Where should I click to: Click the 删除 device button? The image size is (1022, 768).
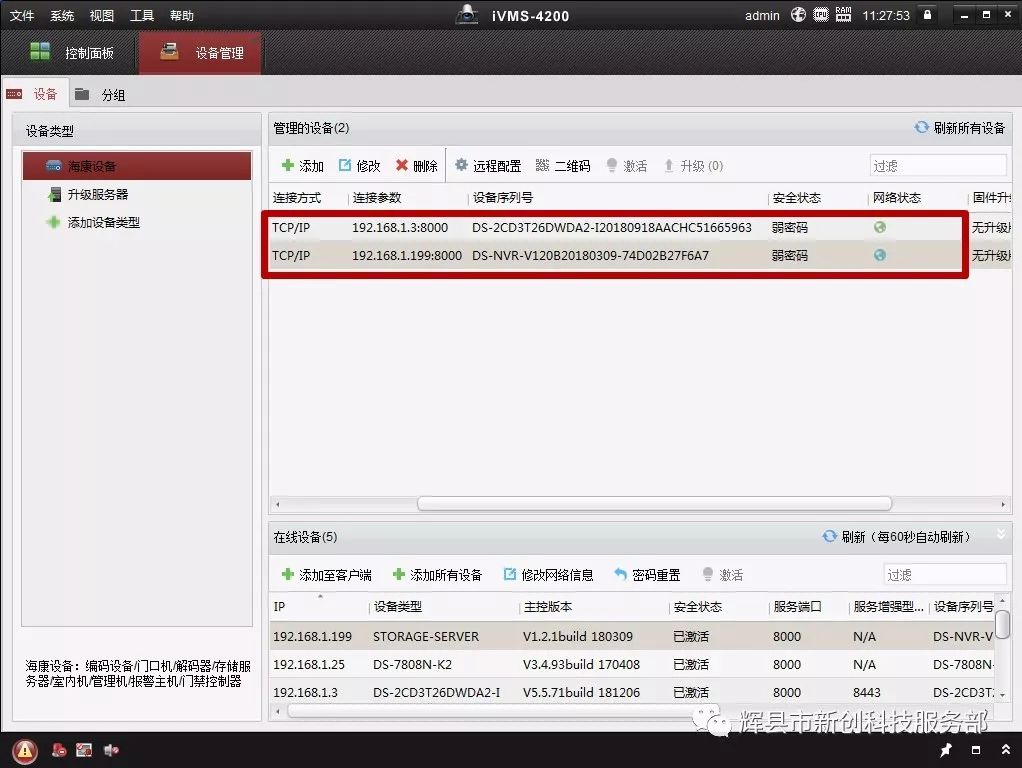pyautogui.click(x=416, y=166)
